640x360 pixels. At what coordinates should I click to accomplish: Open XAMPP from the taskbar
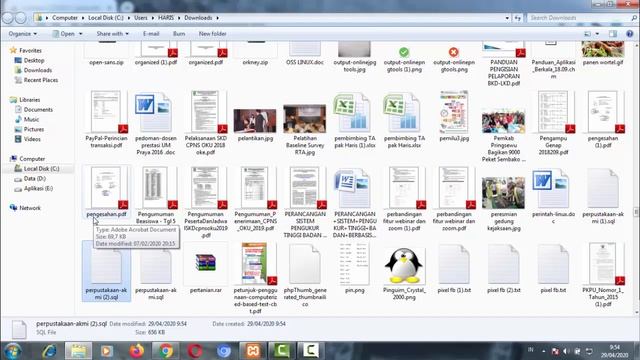[x=253, y=351]
